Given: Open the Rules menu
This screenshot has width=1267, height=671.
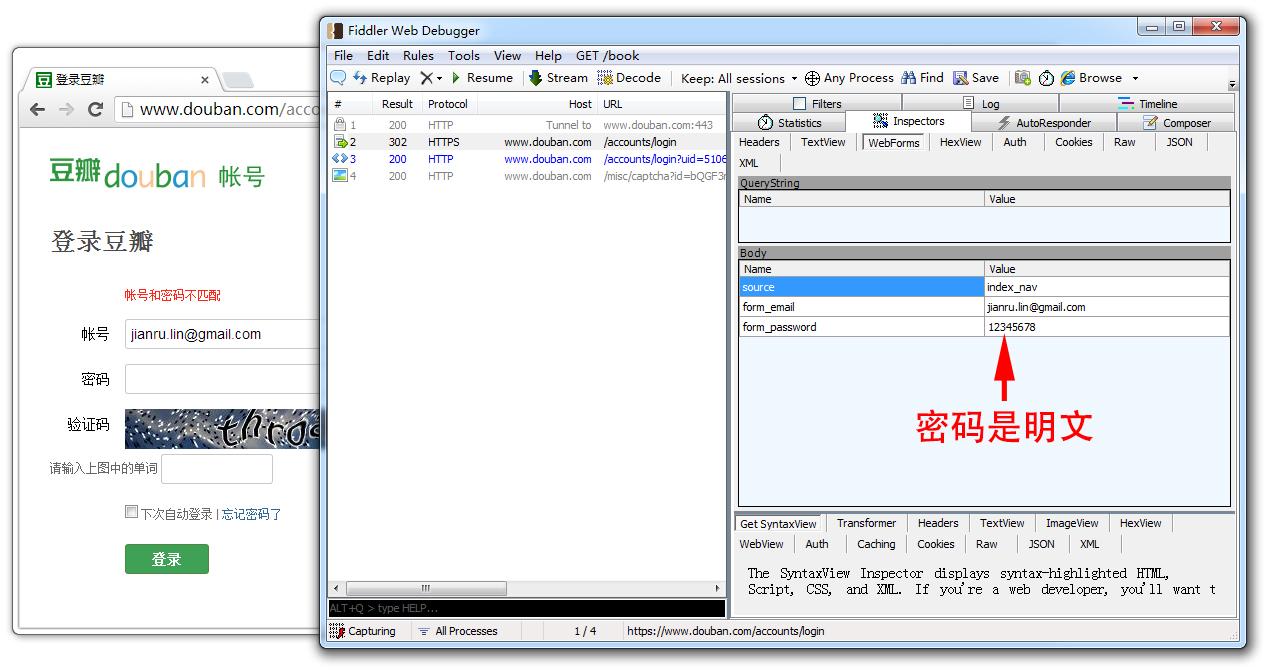Looking at the screenshot, I should click(x=418, y=55).
